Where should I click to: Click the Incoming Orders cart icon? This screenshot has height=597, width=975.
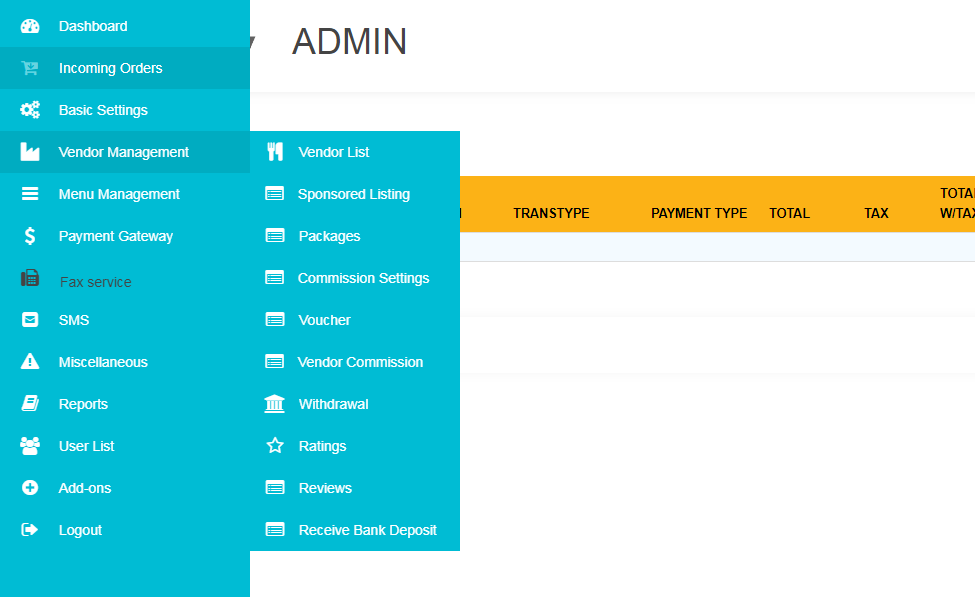[x=30, y=68]
